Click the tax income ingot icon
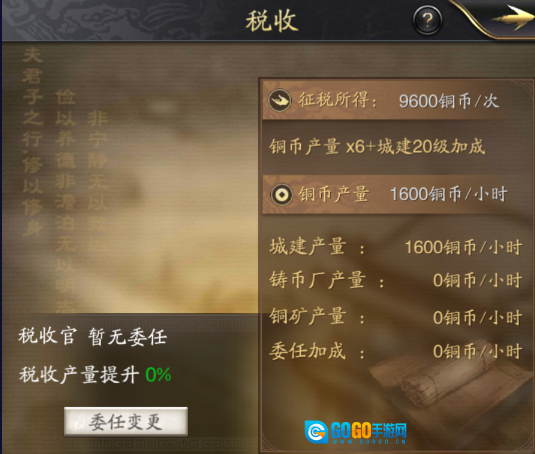 [x=280, y=100]
